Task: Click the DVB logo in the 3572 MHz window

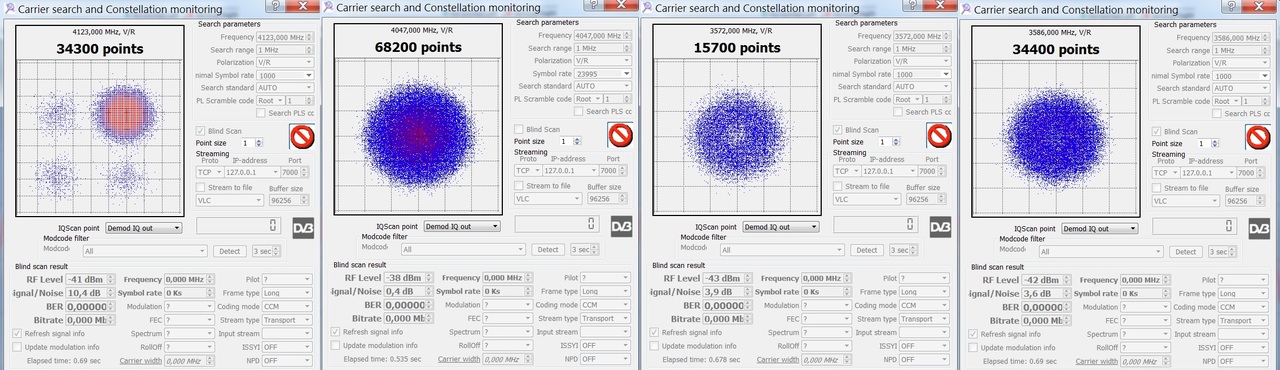Action: [940, 227]
